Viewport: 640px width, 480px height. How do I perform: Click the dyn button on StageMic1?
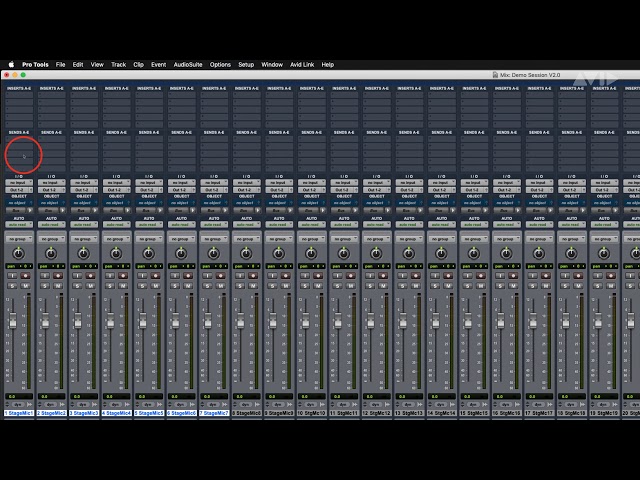click(x=18, y=404)
